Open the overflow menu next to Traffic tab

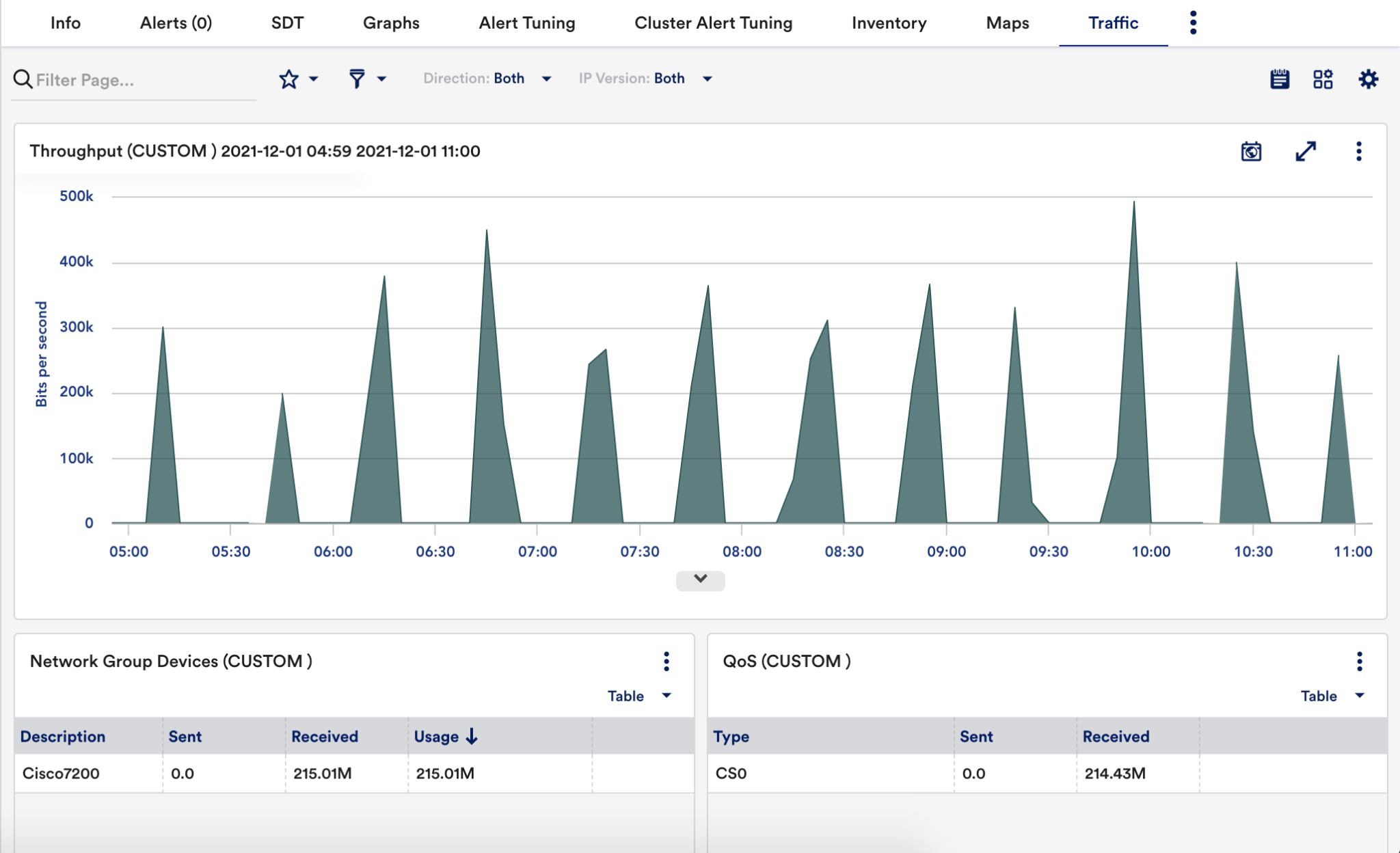tap(1194, 23)
